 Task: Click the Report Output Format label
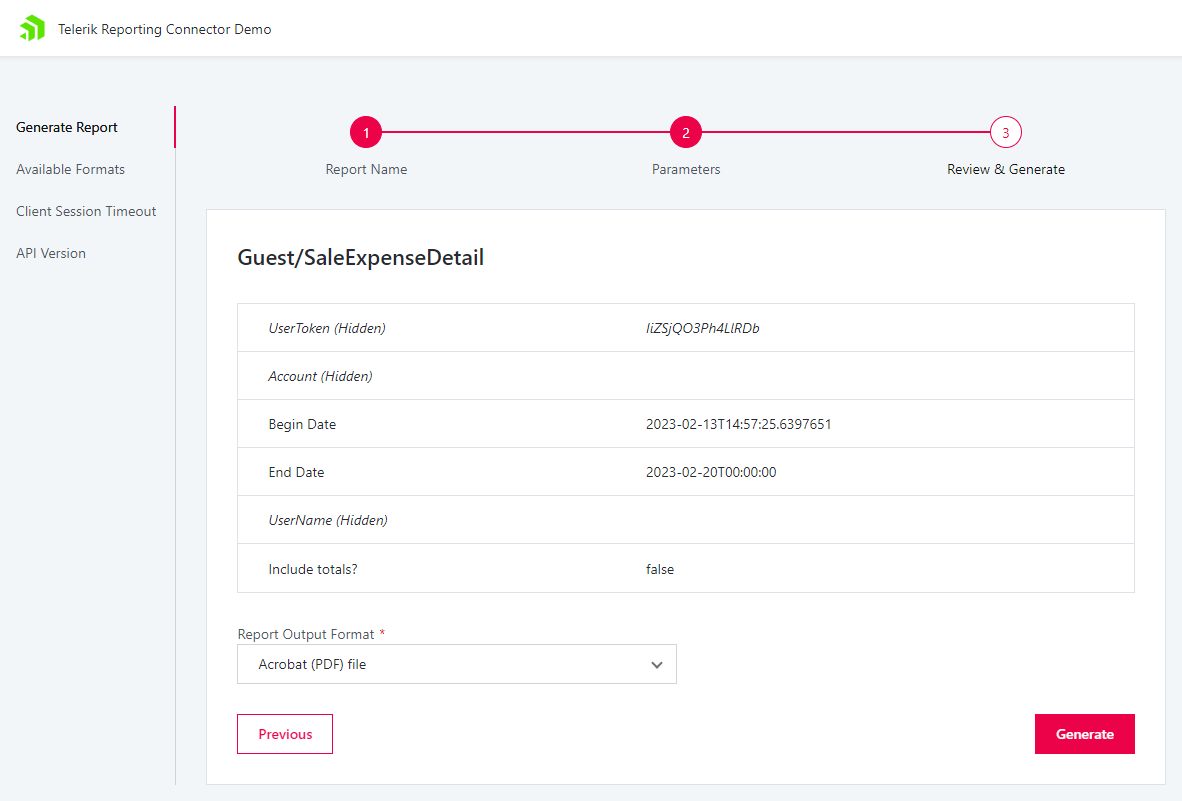306,634
